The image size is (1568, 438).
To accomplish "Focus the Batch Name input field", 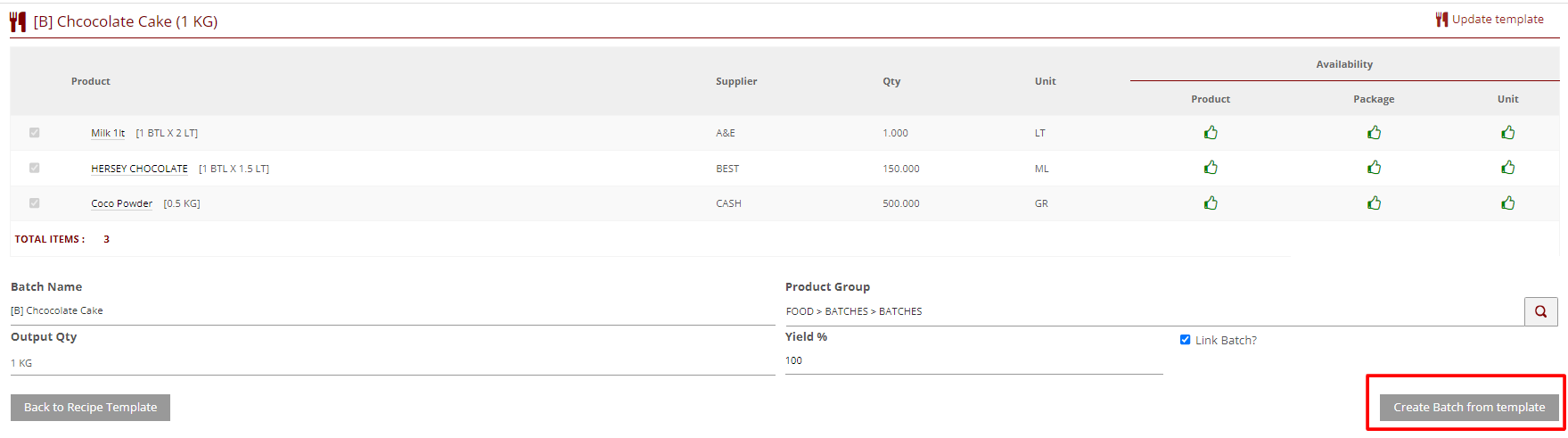I will point(392,311).
